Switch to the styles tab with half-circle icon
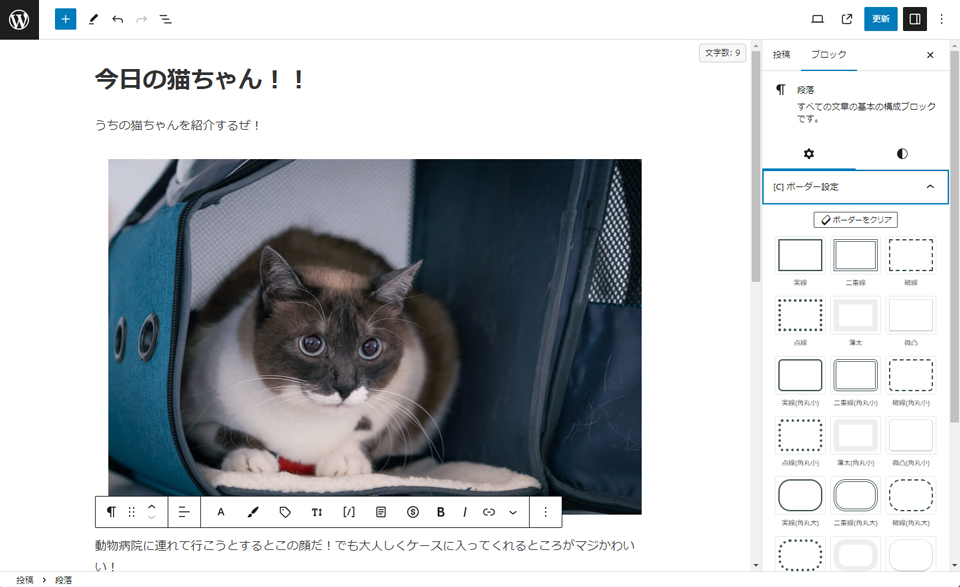The width and height of the screenshot is (960, 587). click(901, 153)
